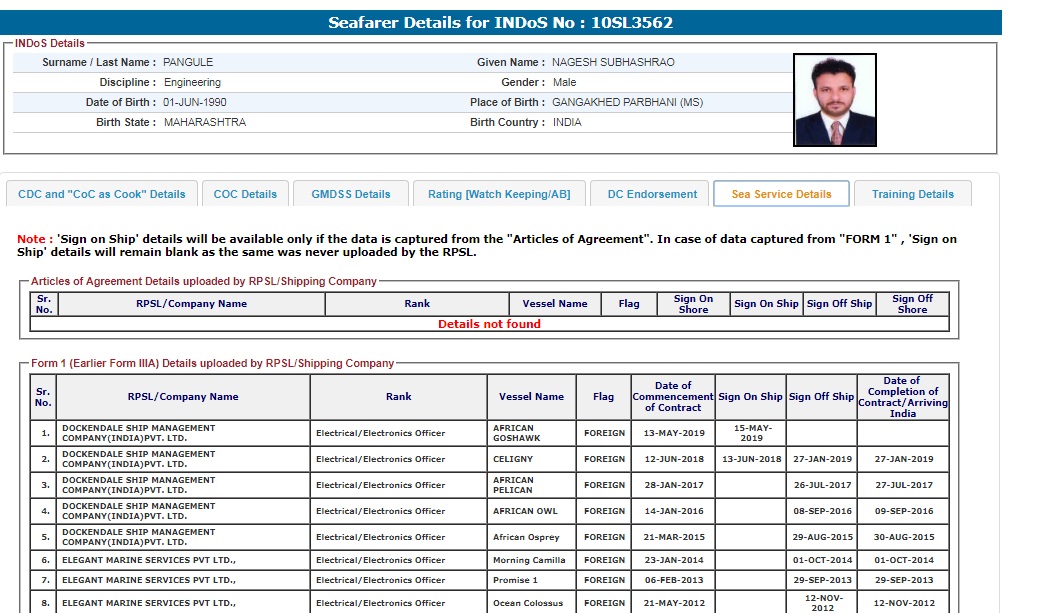1044x613 pixels.
Task: Switch to the COC Details tab
Action: coord(245,194)
